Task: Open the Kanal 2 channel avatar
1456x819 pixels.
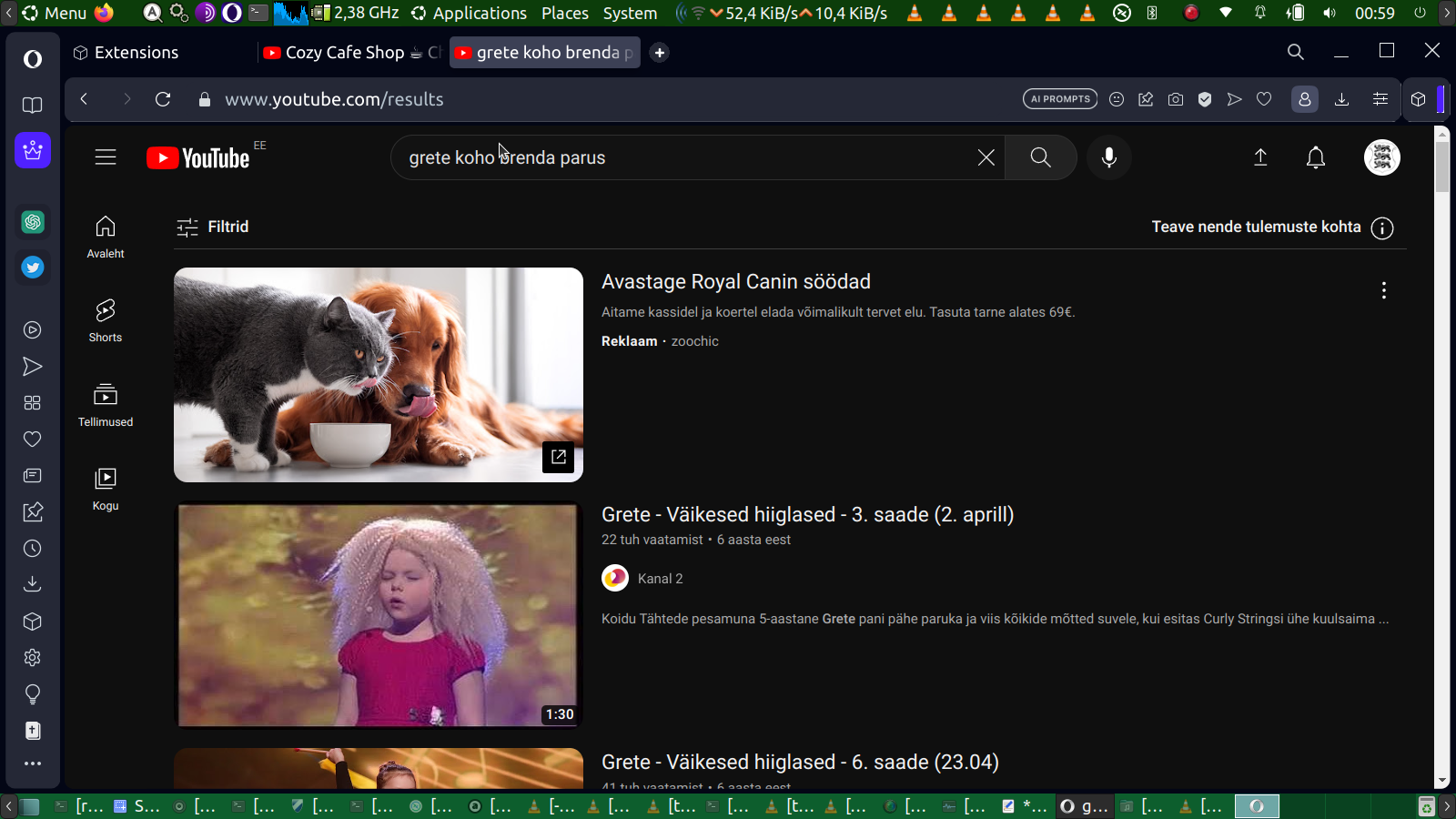Action: coord(615,578)
